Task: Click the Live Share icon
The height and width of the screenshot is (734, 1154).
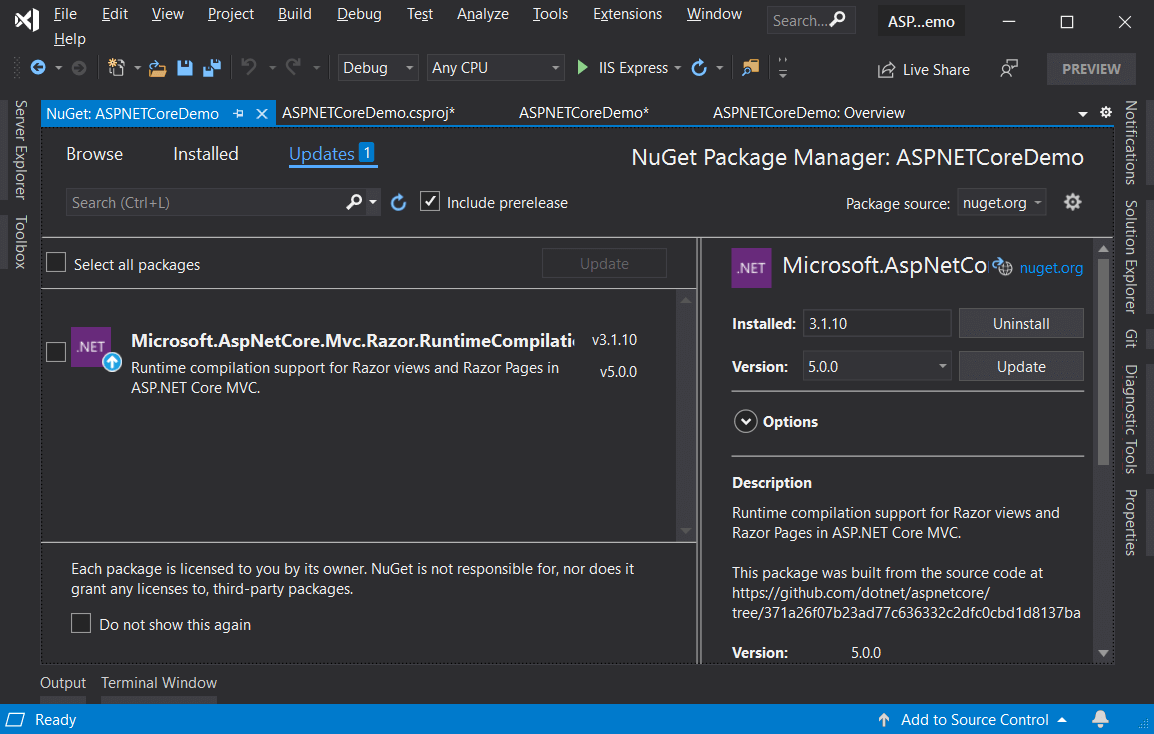Action: click(886, 70)
